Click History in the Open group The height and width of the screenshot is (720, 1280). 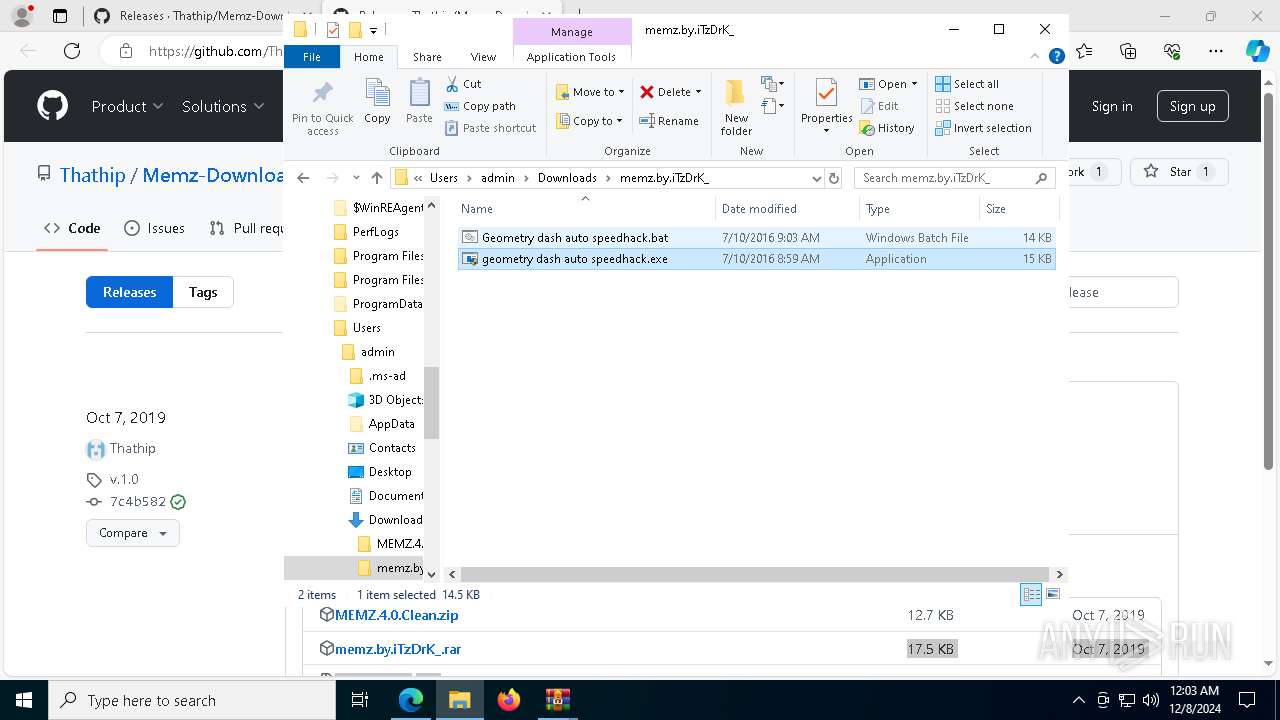(x=886, y=128)
